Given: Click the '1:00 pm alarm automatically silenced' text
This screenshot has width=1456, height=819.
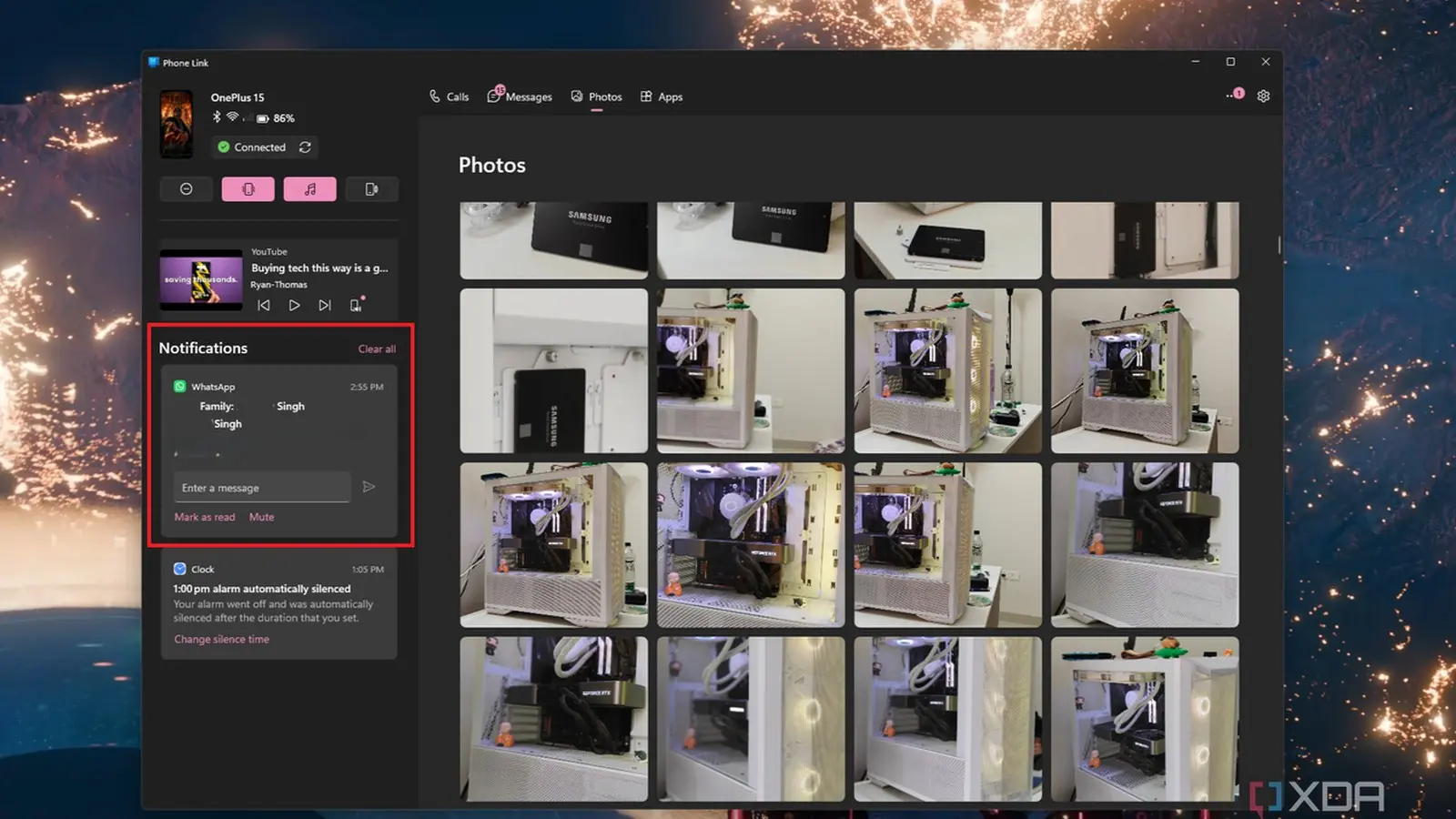Looking at the screenshot, I should [x=262, y=589].
